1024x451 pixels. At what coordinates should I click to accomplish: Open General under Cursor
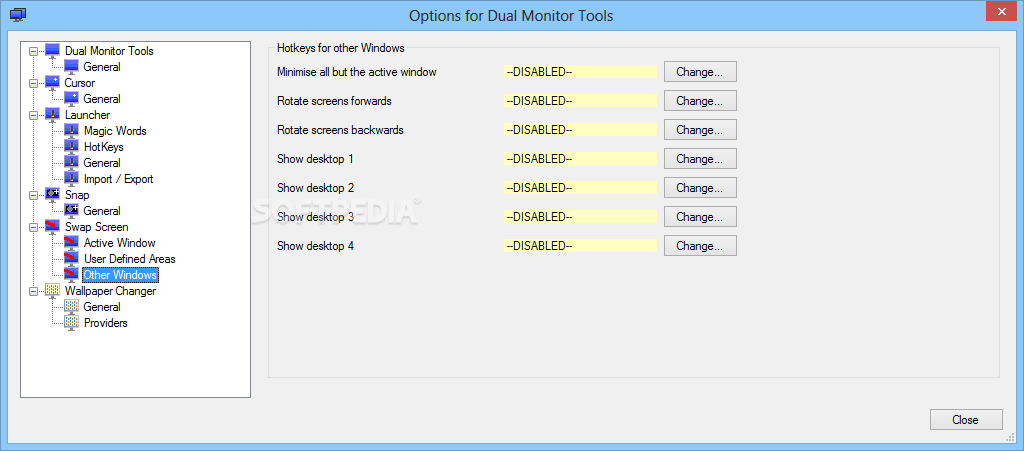click(102, 99)
